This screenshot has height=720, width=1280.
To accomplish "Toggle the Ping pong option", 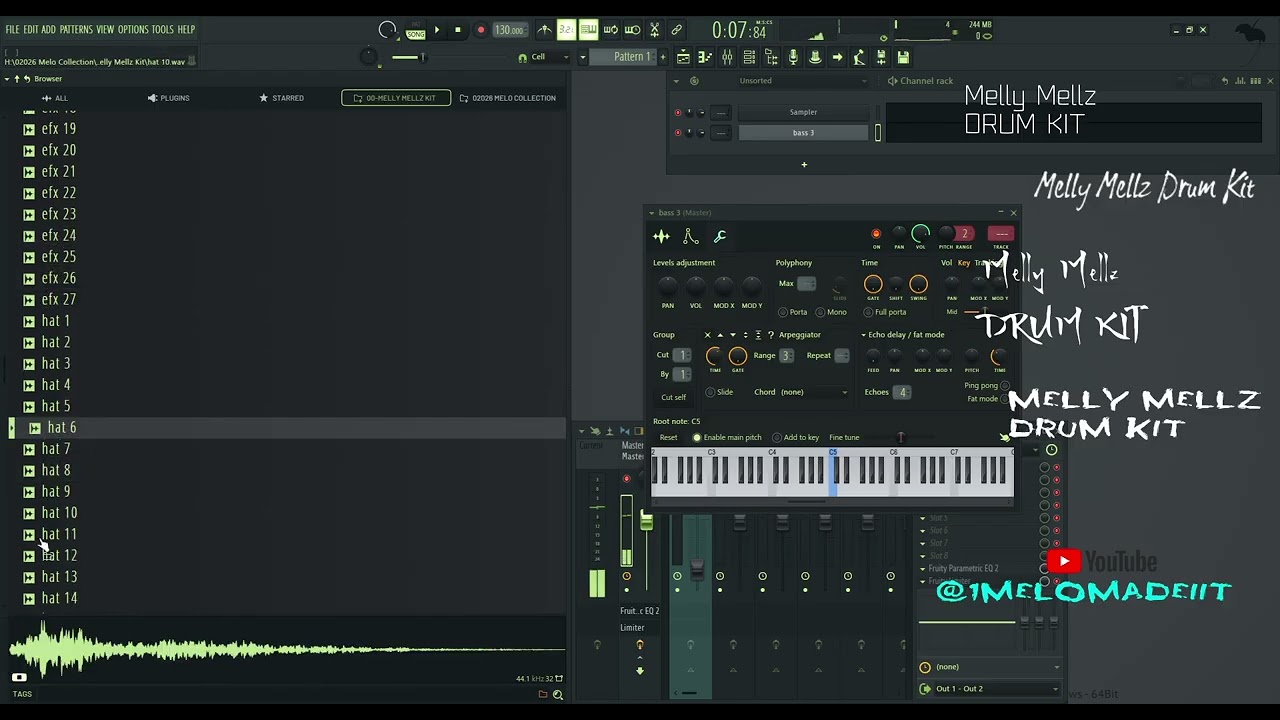I will pos(986,385).
